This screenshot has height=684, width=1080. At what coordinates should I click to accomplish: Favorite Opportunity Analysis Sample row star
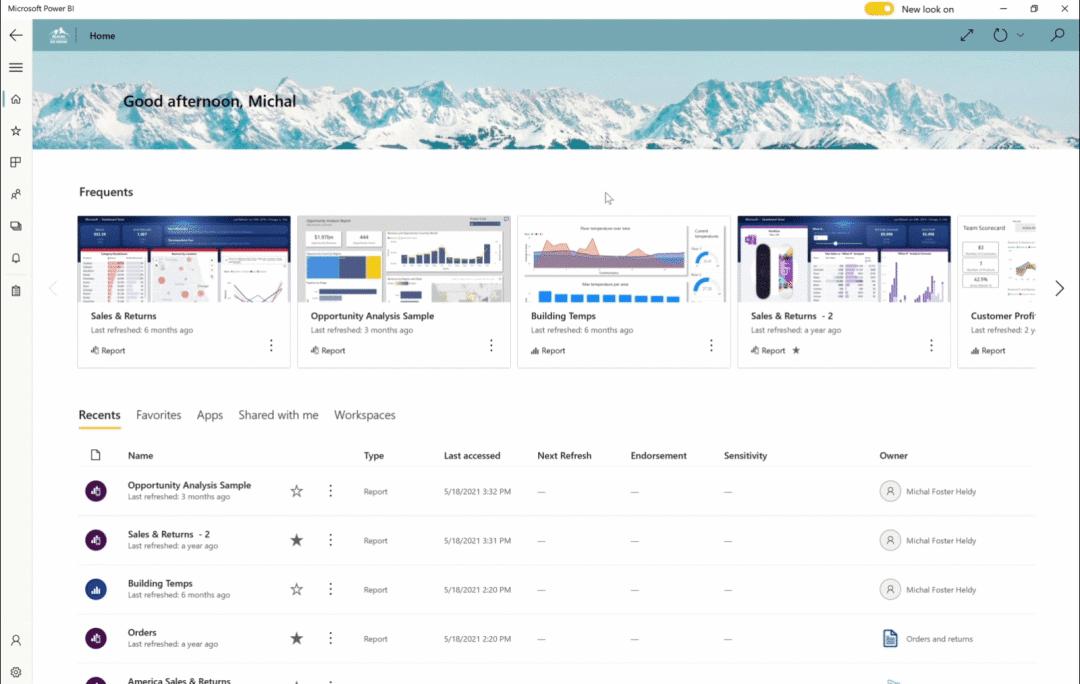tap(296, 491)
